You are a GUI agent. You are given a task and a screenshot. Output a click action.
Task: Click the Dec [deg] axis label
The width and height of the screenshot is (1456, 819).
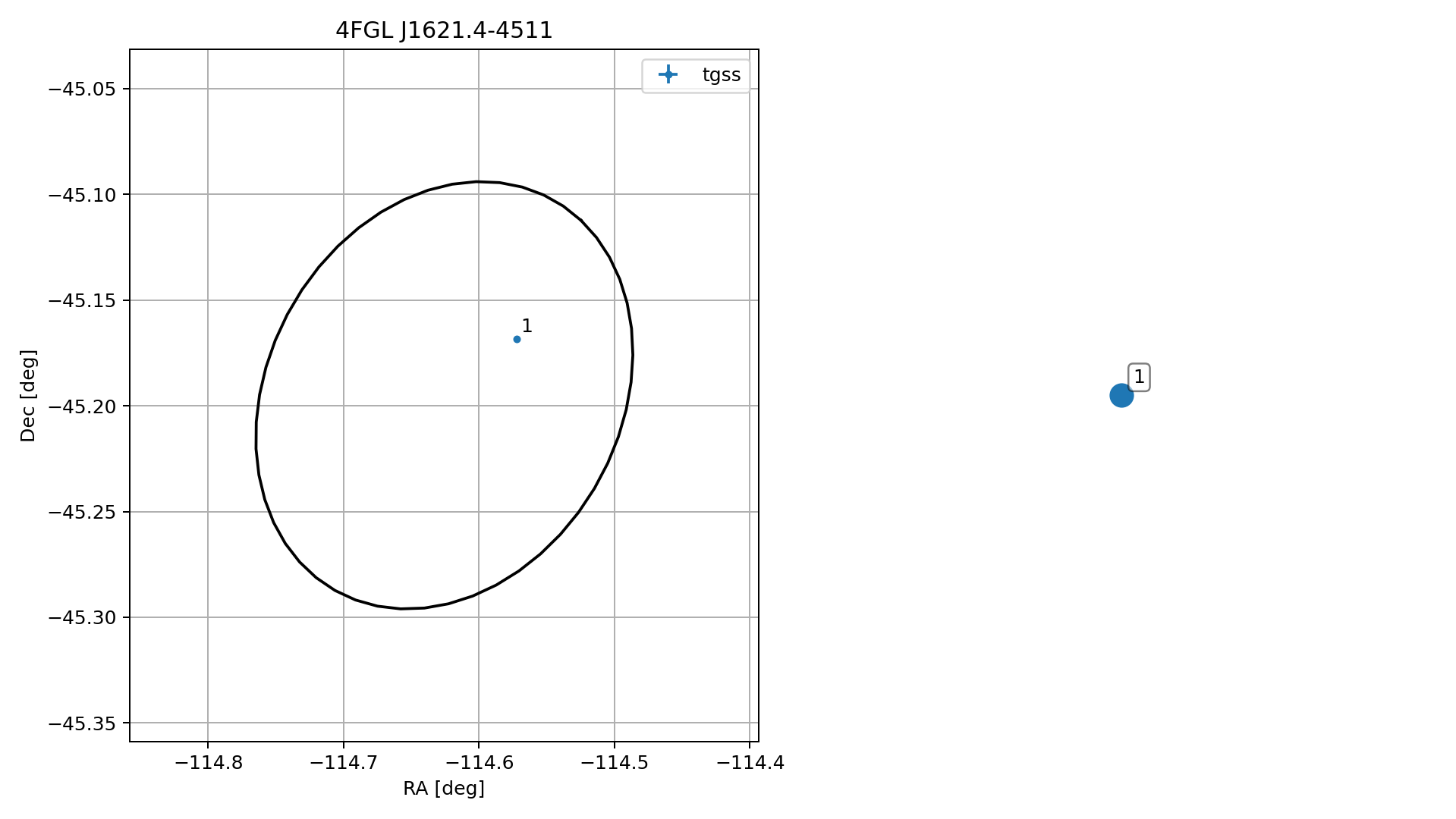pyautogui.click(x=28, y=396)
